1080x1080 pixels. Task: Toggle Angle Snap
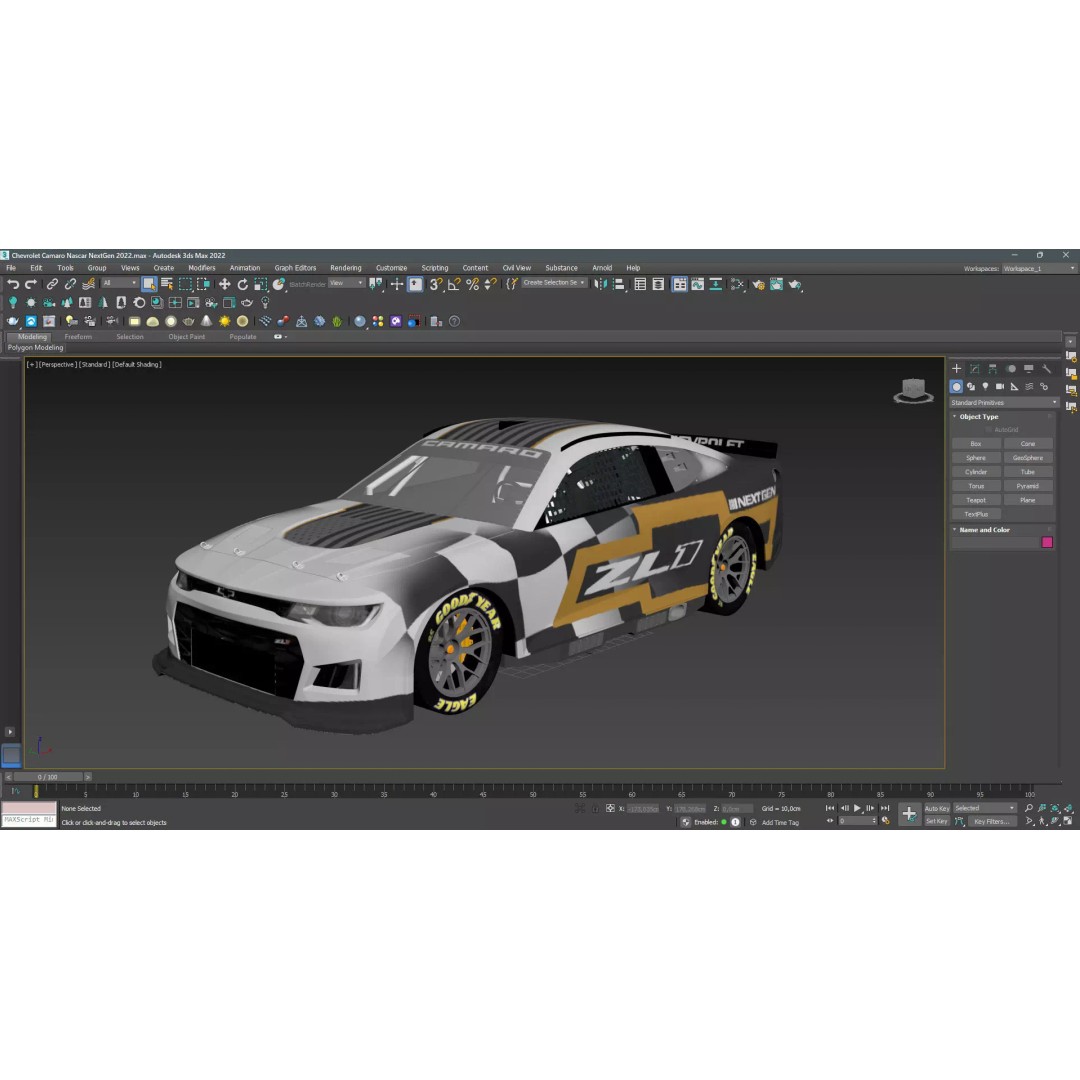455,284
